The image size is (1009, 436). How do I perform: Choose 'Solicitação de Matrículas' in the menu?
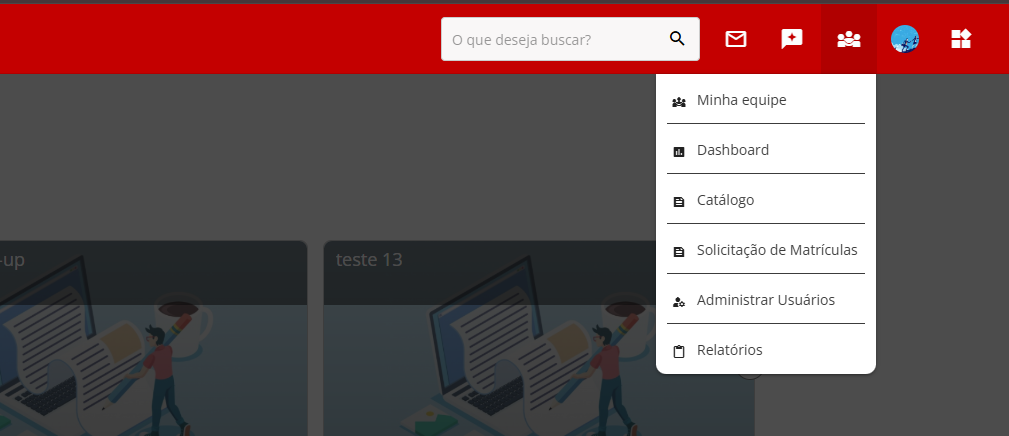pos(776,250)
